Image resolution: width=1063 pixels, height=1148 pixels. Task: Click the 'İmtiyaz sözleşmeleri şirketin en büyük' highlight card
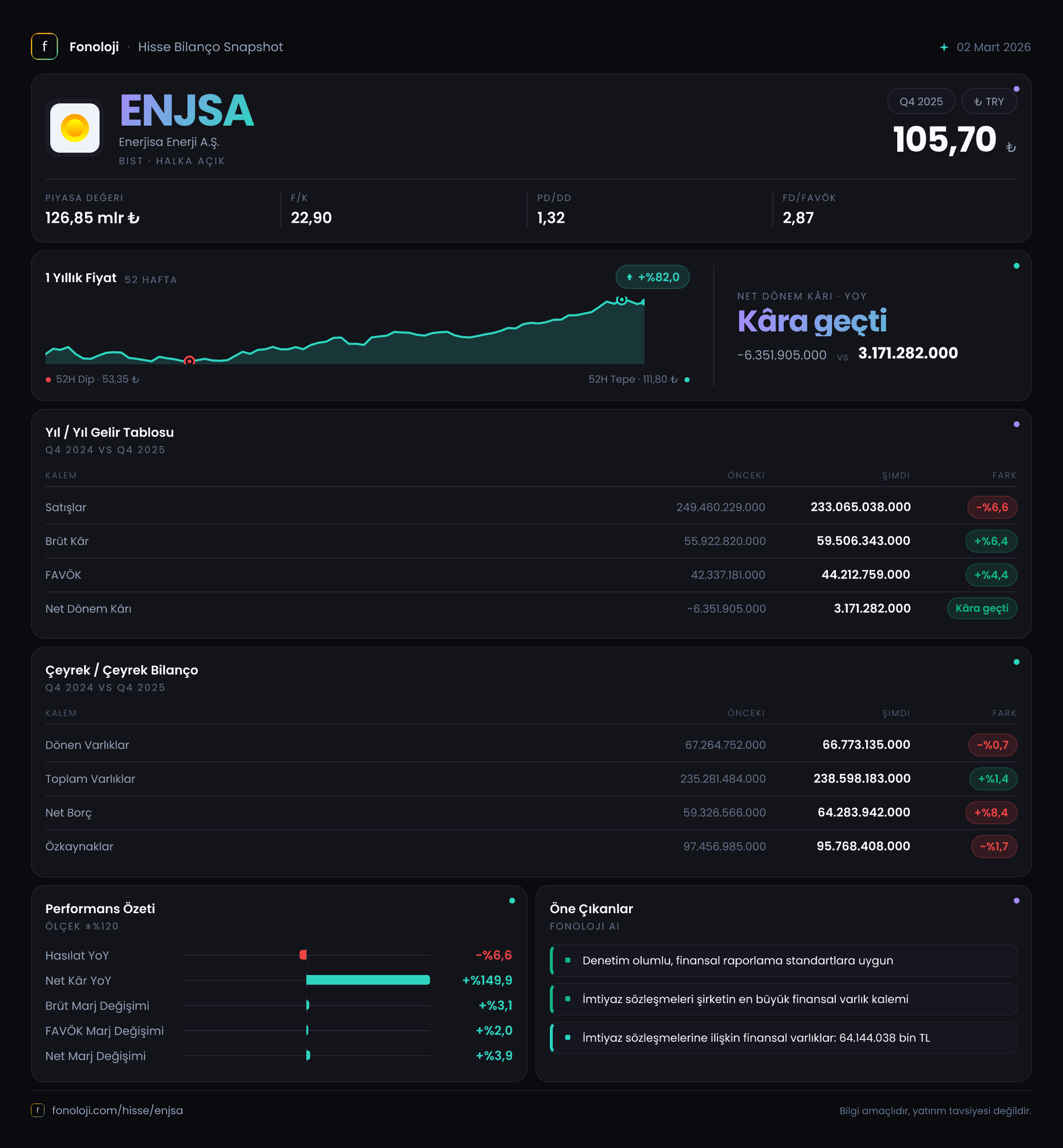[x=783, y=999]
